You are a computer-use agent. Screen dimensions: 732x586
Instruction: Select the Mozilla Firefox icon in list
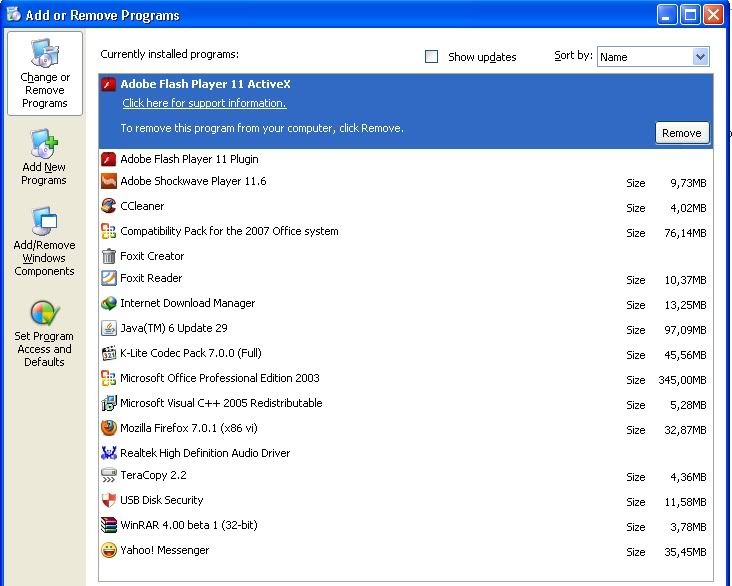[x=109, y=428]
